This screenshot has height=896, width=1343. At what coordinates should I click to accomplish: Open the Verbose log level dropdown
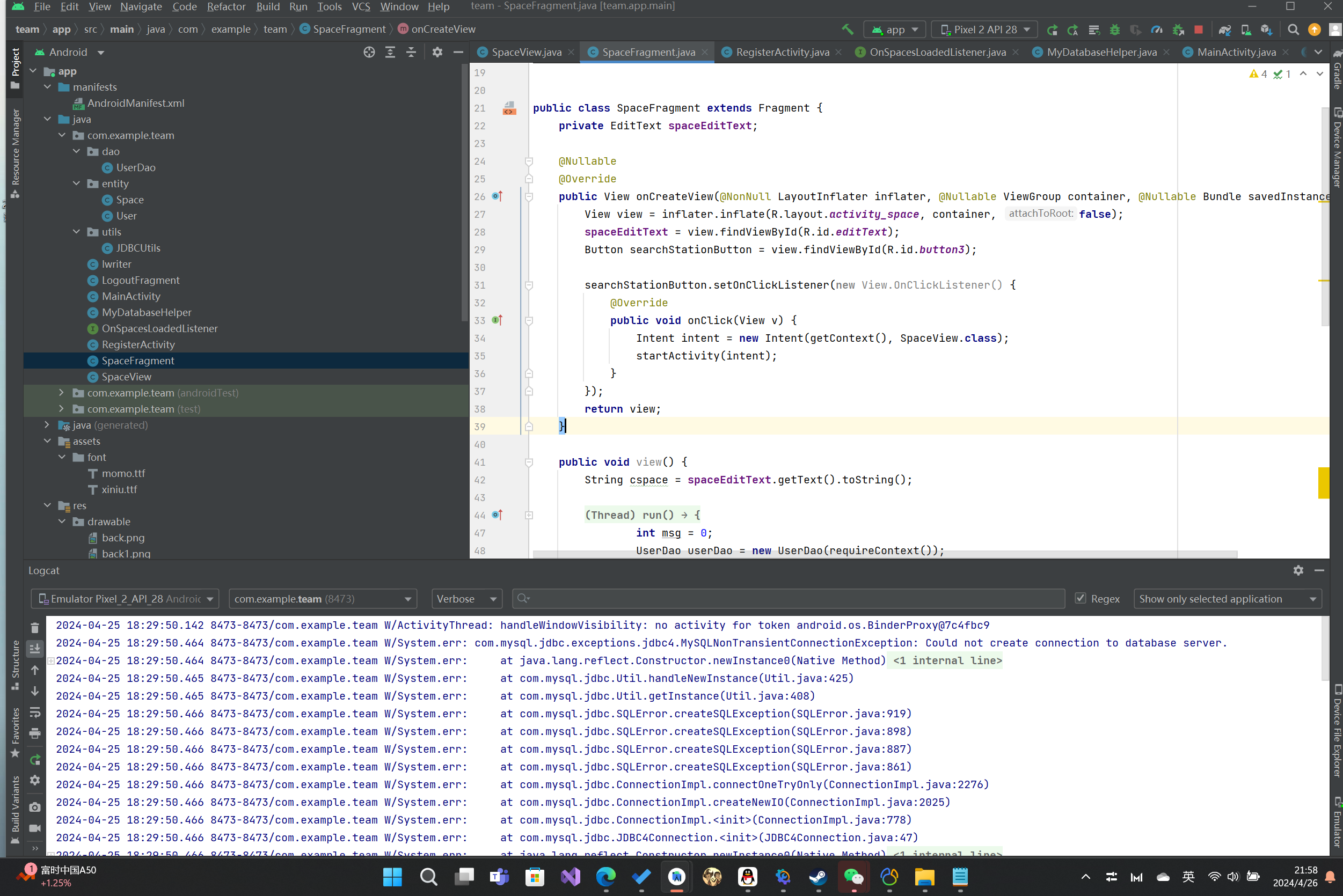[466, 598]
